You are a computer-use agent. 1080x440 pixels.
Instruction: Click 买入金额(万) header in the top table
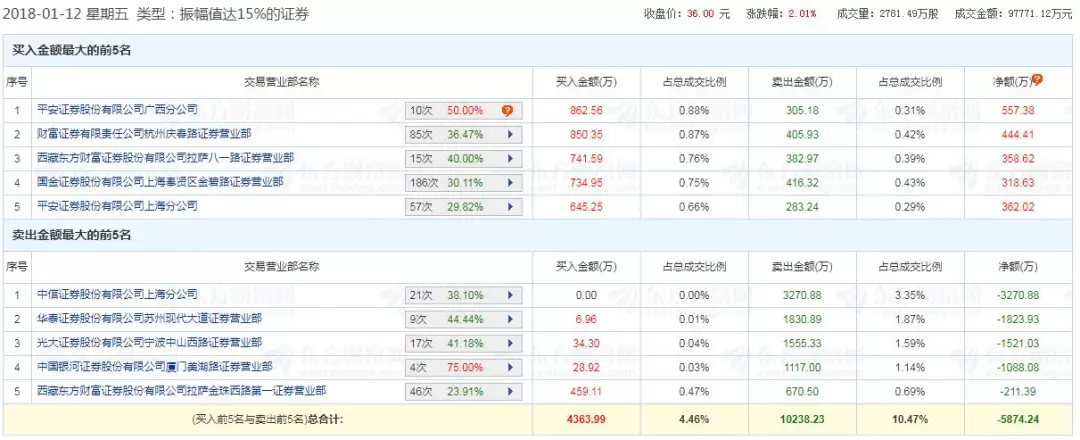(586, 82)
